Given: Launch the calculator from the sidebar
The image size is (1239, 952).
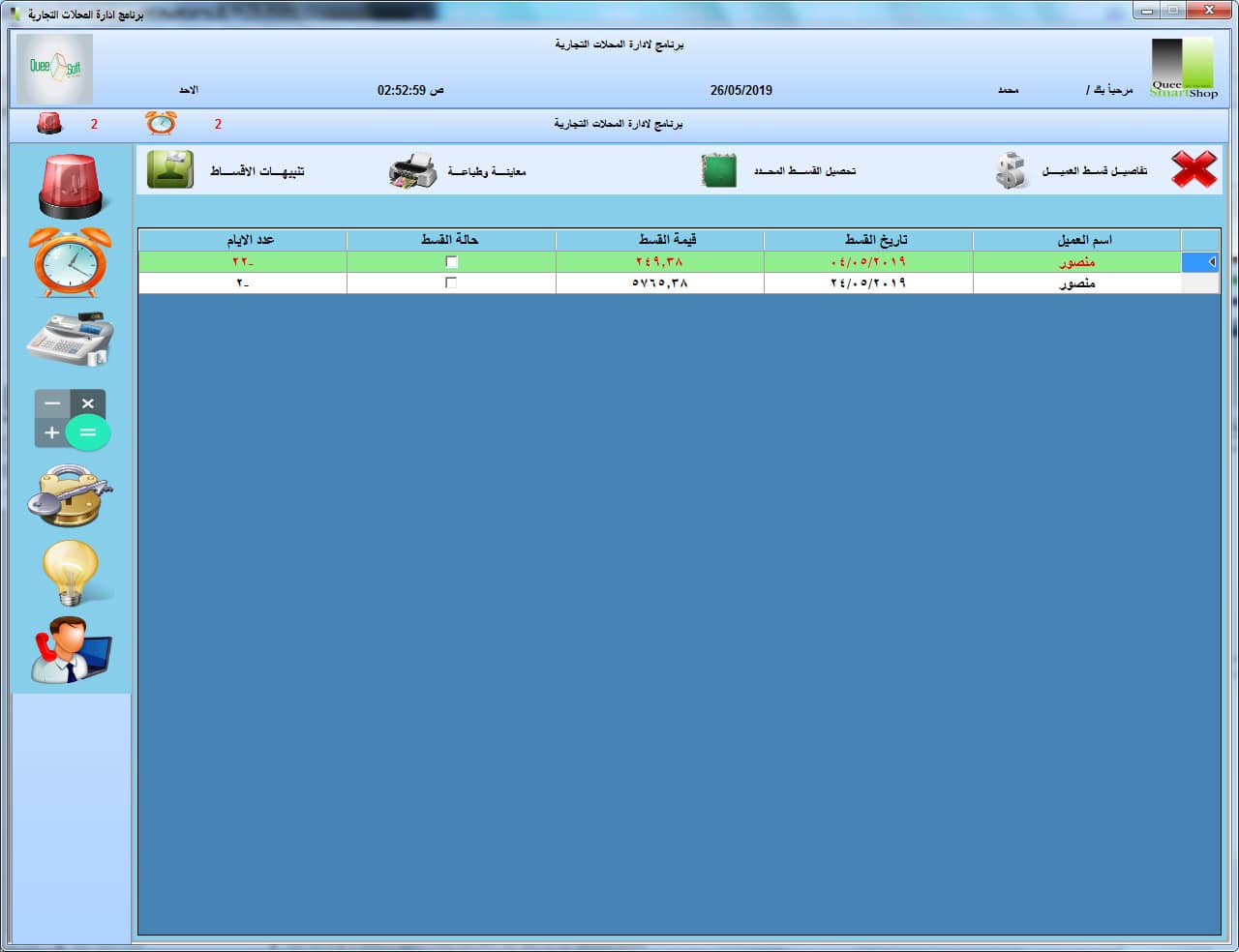Looking at the screenshot, I should point(70,419).
